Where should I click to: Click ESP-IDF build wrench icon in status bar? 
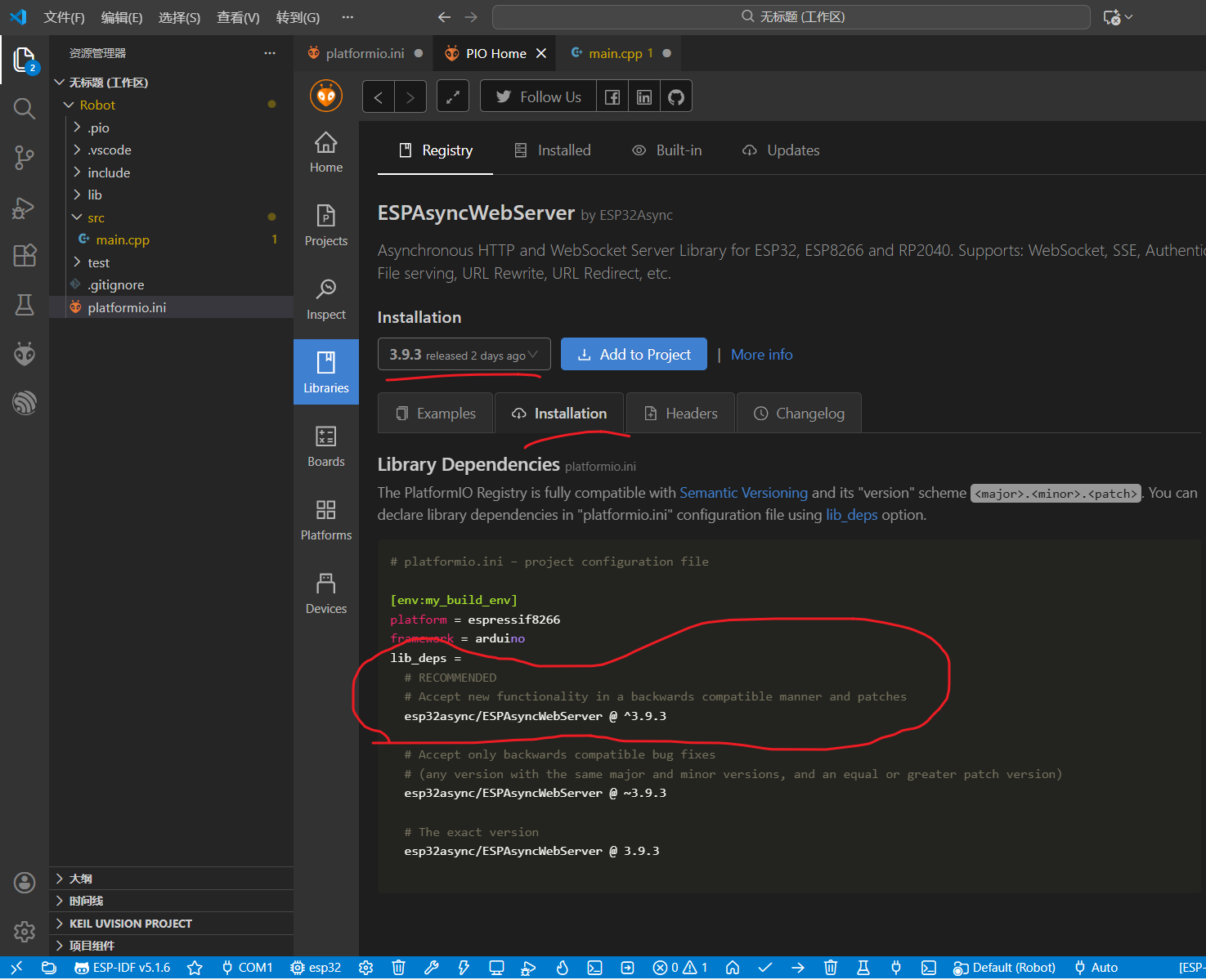tap(432, 968)
